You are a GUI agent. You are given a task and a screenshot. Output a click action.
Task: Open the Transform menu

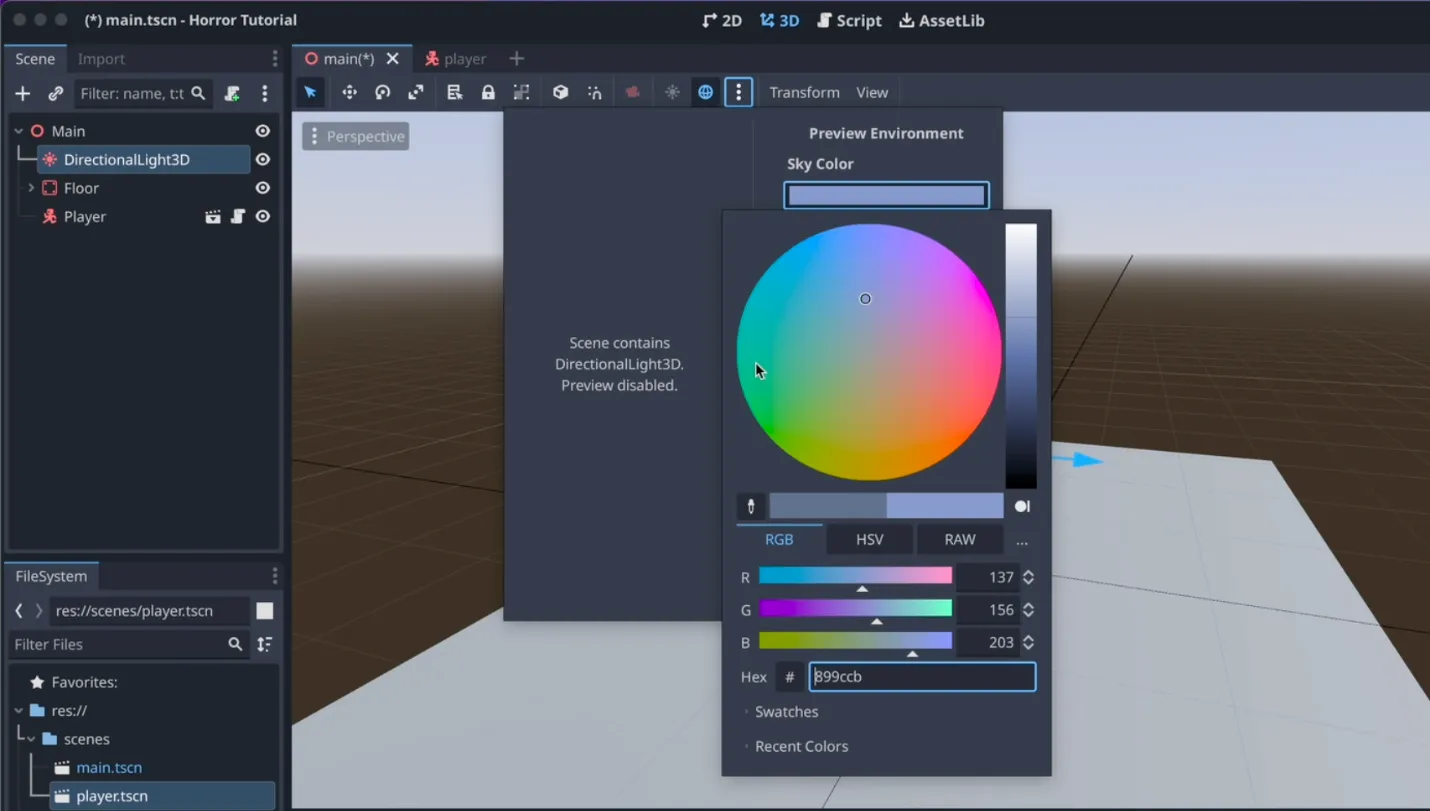click(804, 92)
